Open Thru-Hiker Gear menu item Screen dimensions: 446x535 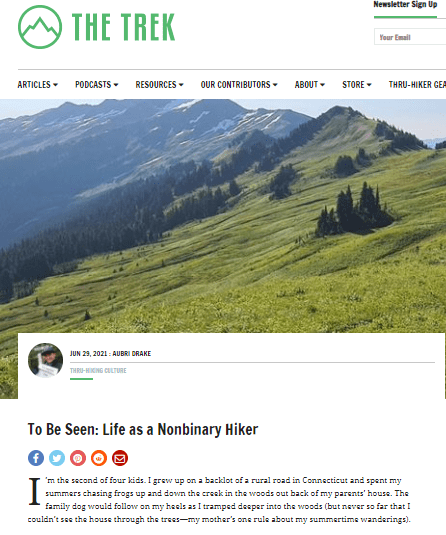417,85
